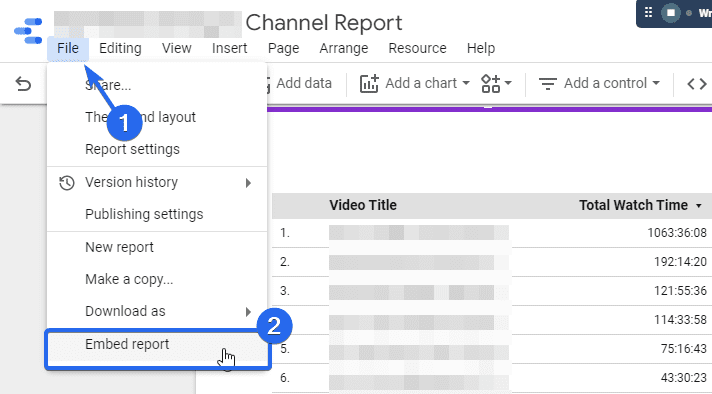Select Make a copy... menu entry
The image size is (712, 394).
point(157,279)
